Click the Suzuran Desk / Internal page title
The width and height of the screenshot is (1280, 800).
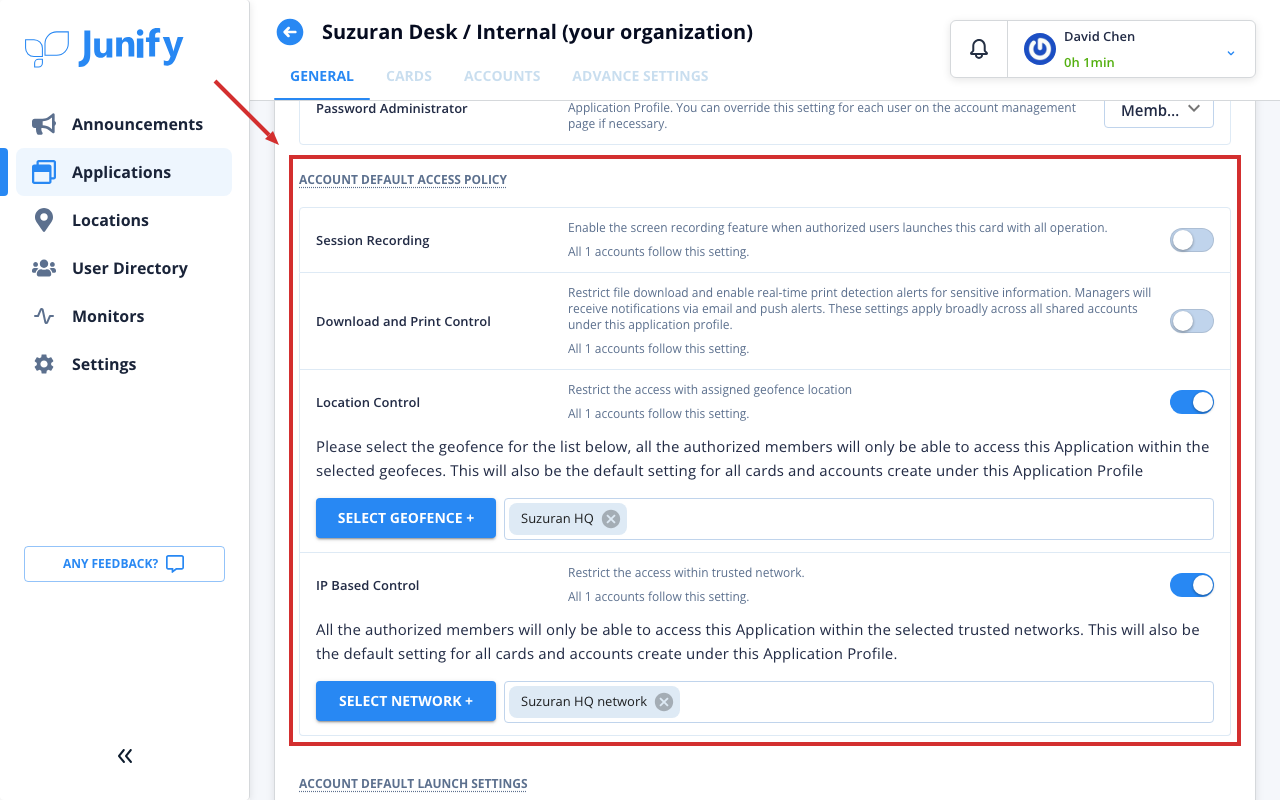point(537,32)
